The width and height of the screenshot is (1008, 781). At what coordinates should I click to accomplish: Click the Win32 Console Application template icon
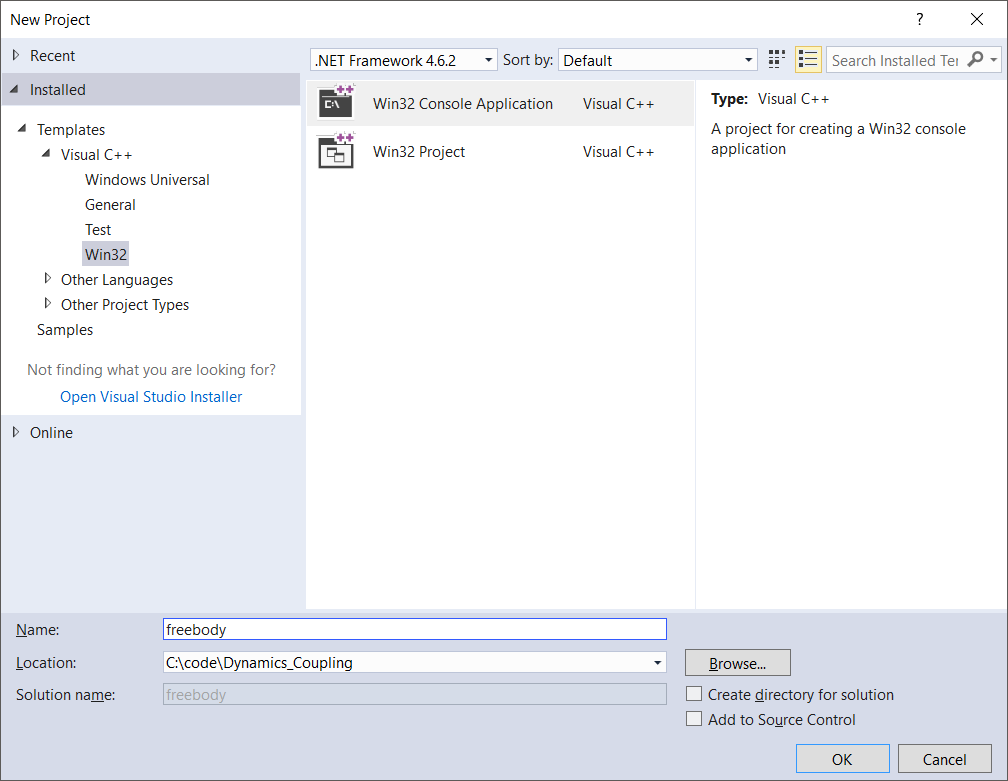[x=335, y=104]
